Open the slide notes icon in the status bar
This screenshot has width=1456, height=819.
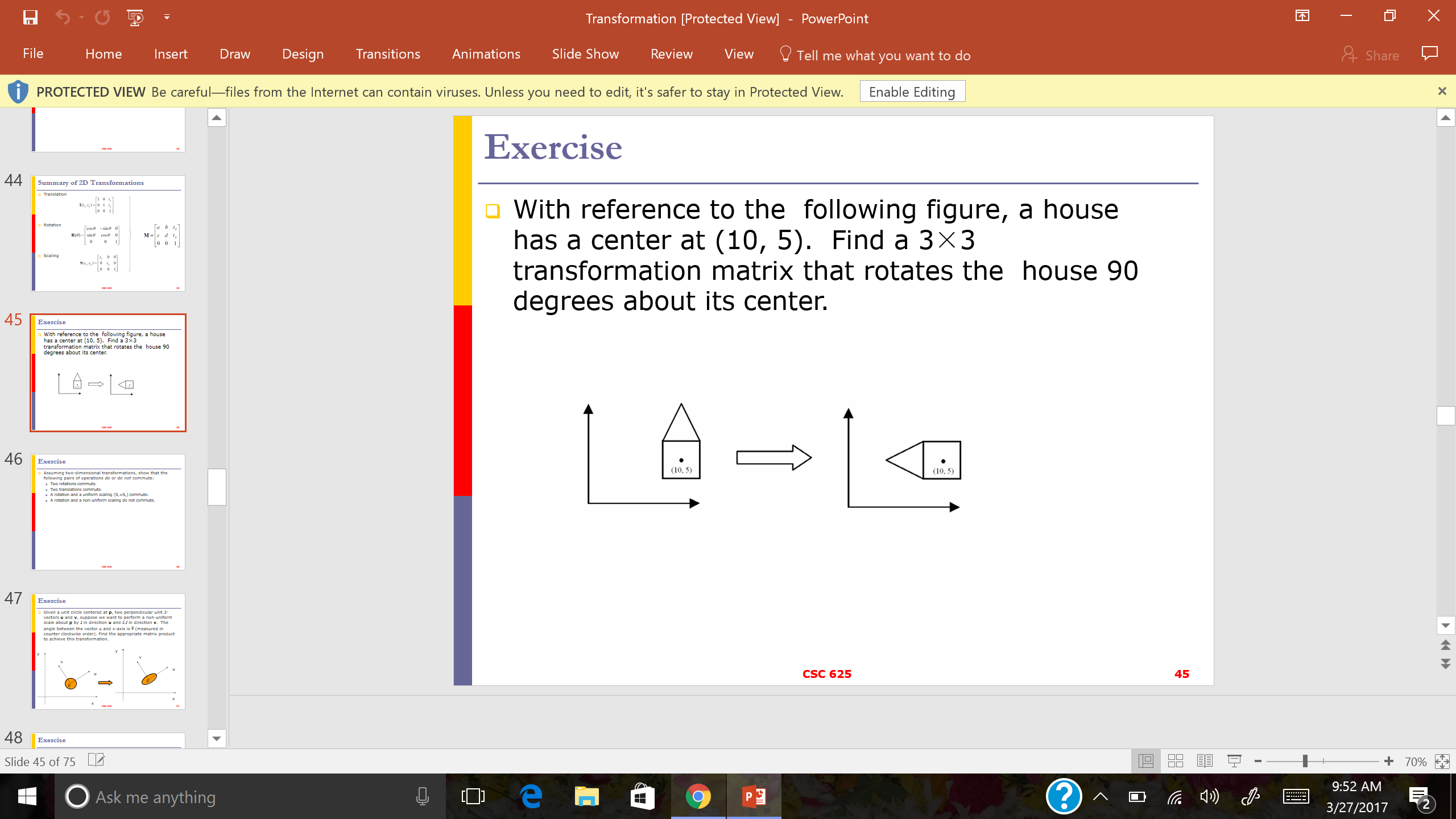[x=96, y=760]
